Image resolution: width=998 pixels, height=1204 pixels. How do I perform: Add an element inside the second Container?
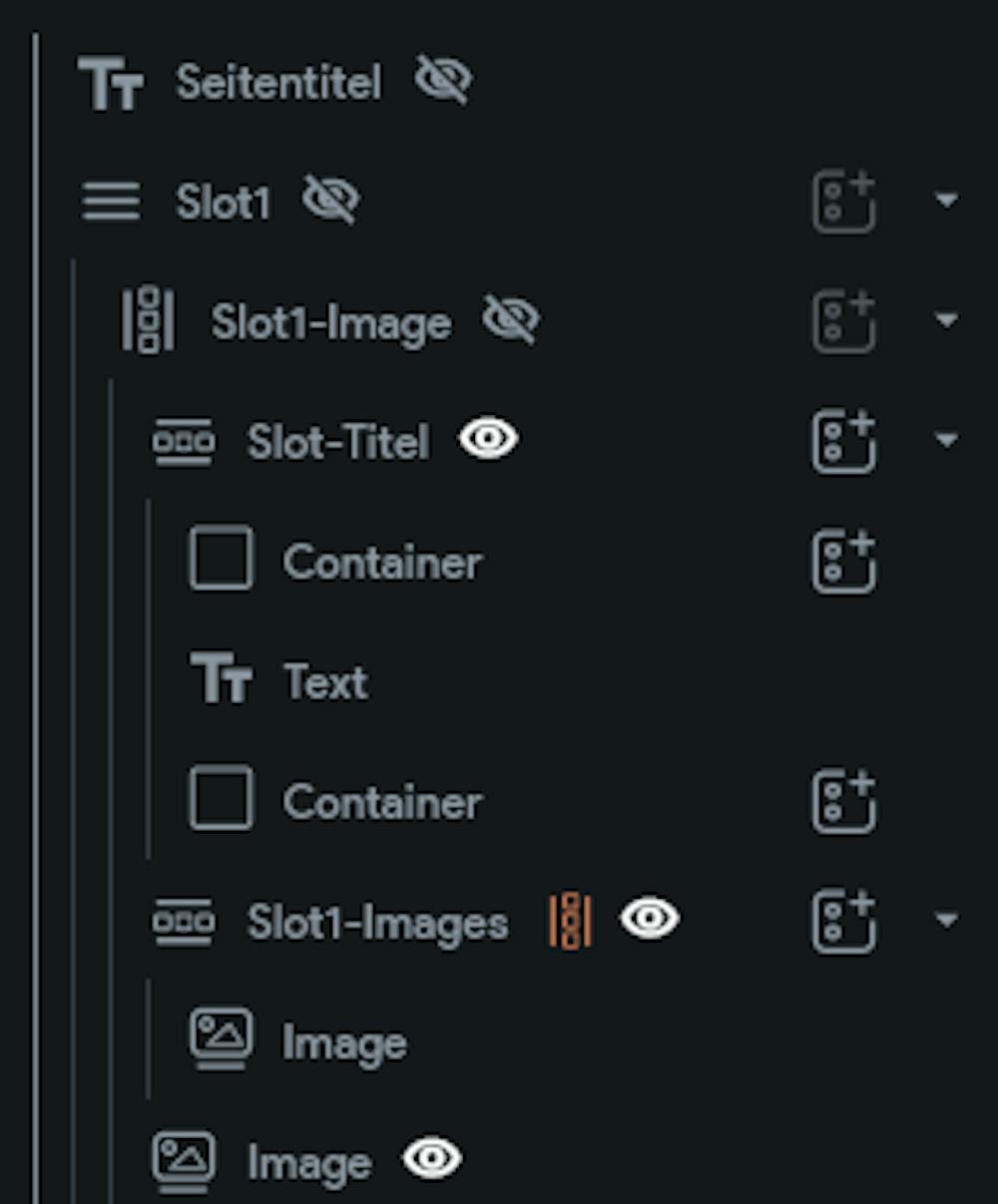coord(844,801)
